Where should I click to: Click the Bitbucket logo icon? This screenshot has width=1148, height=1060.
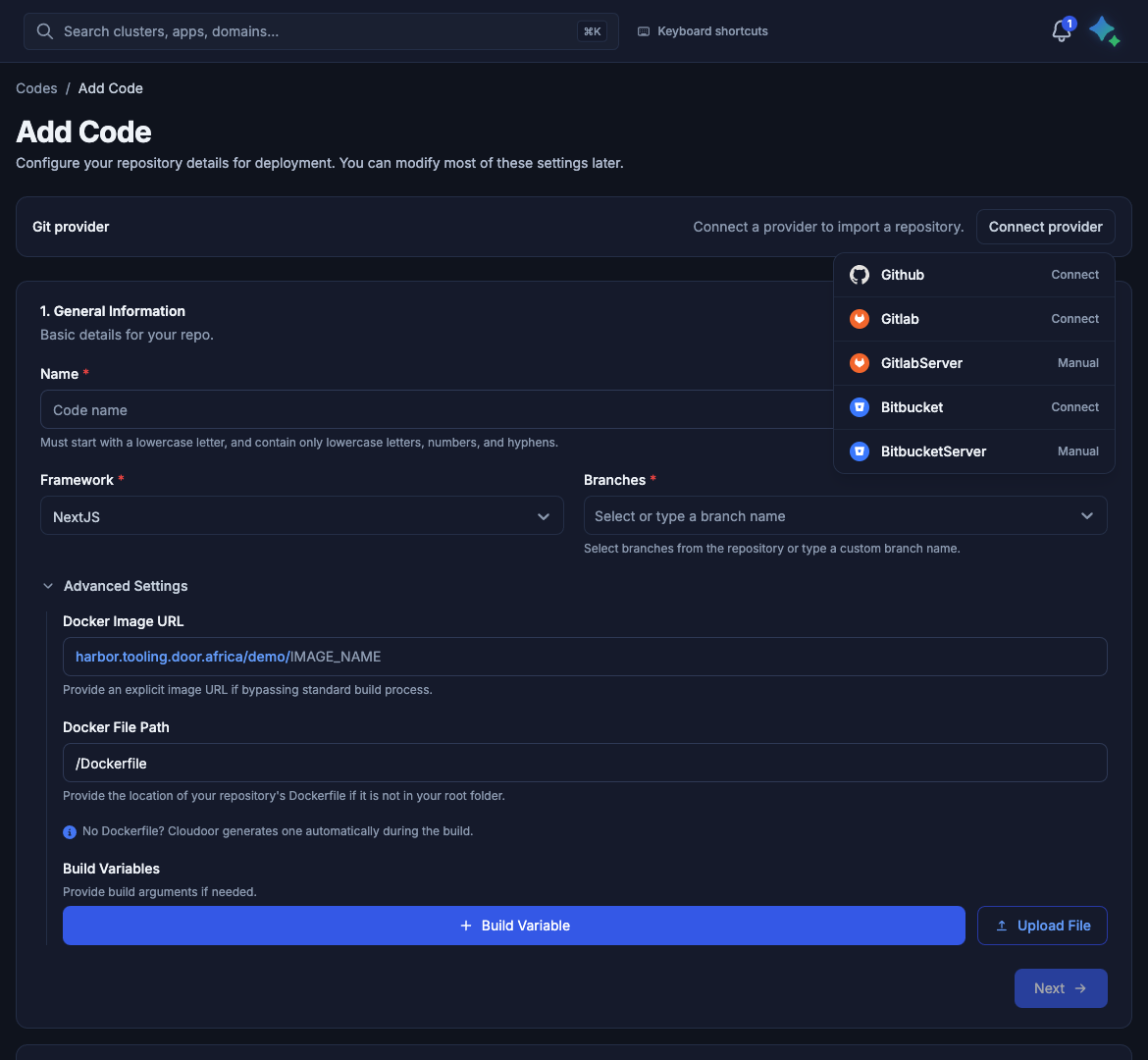tap(860, 407)
